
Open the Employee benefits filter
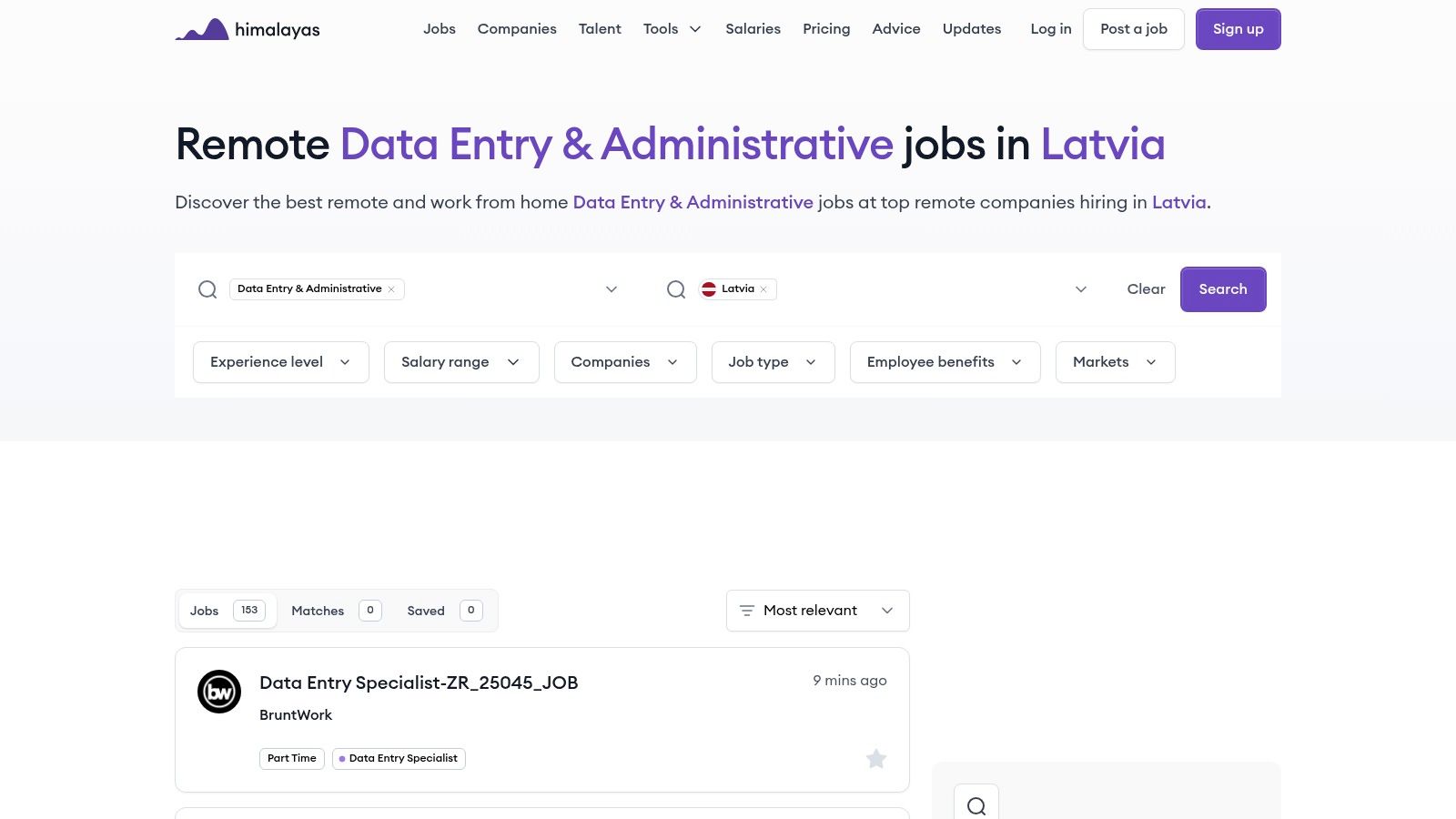click(x=945, y=362)
